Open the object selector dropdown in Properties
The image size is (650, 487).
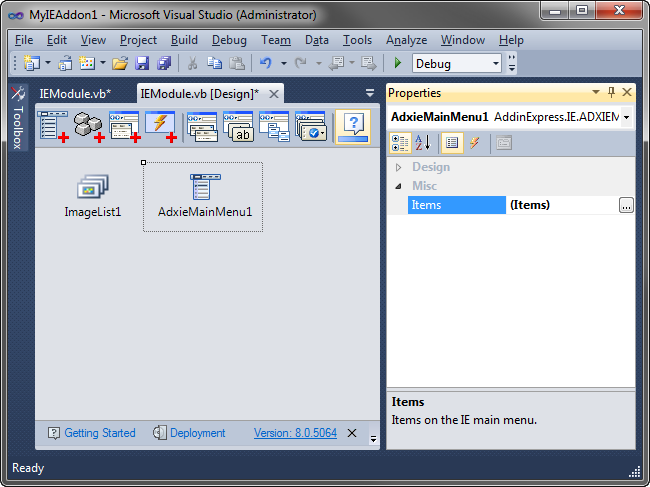click(x=626, y=117)
